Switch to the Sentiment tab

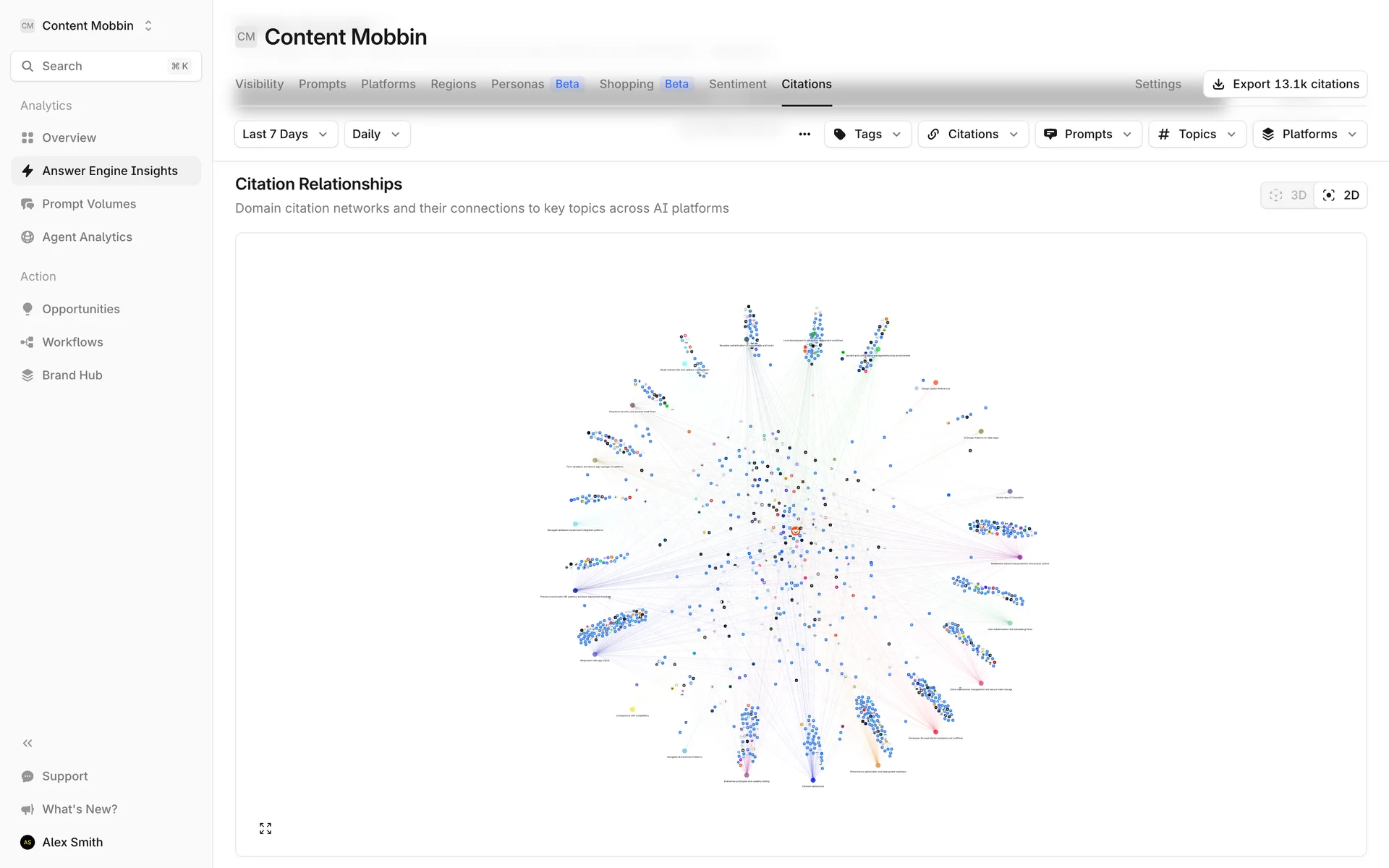[737, 84]
